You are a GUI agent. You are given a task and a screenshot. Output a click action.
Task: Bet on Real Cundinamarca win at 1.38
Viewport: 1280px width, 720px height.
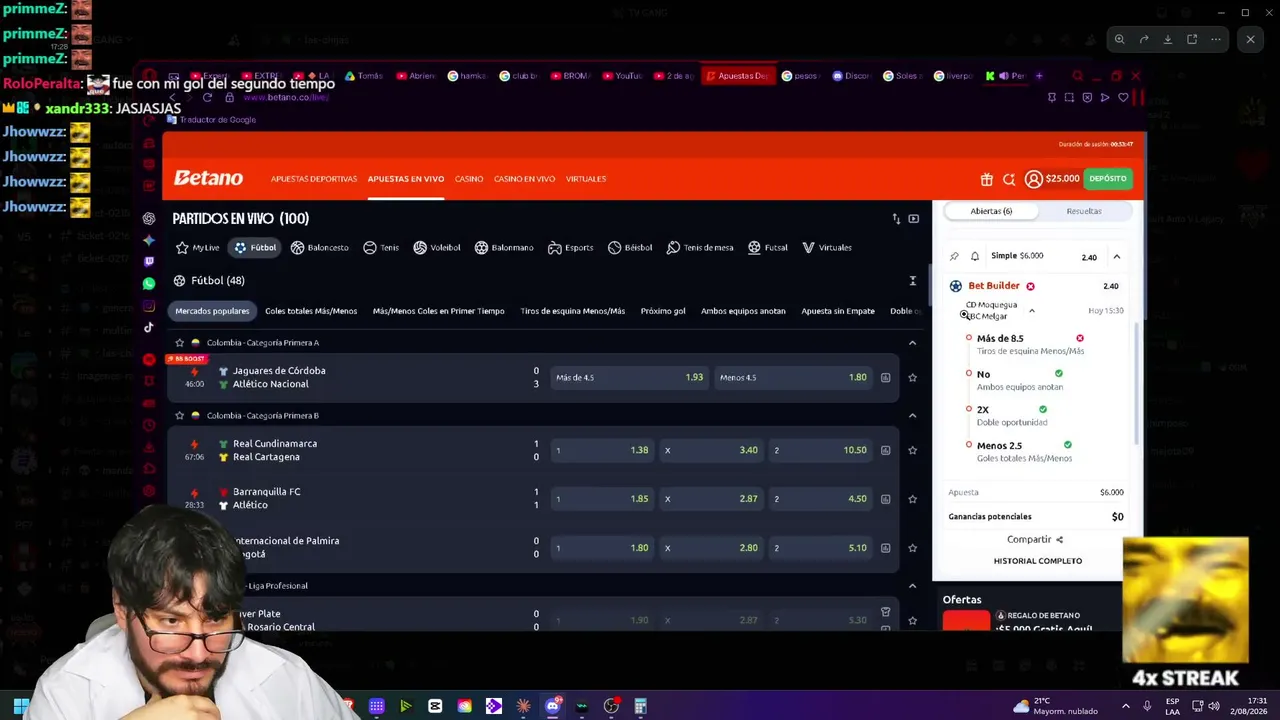point(601,450)
